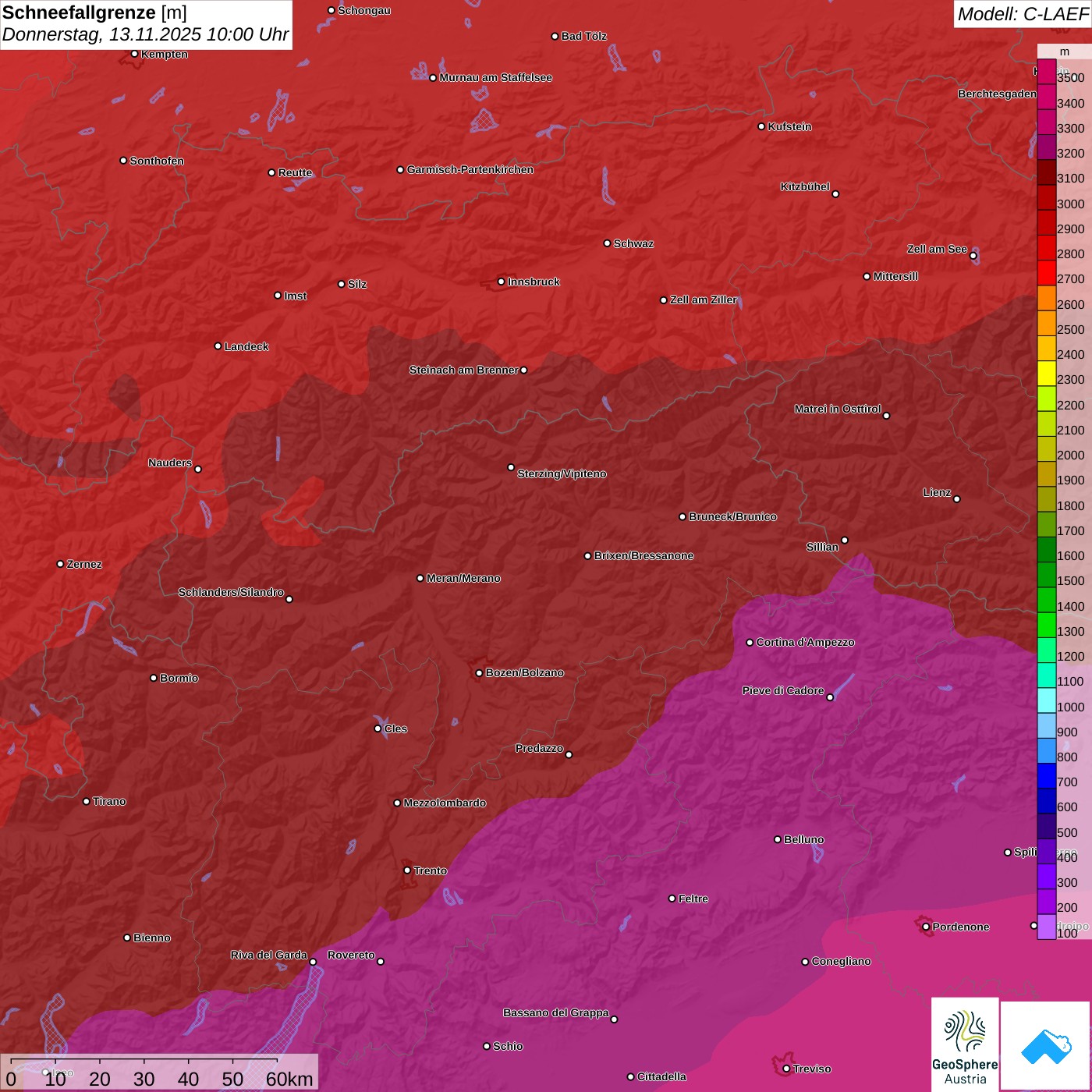The height and width of the screenshot is (1092, 1092).
Task: Click the blue cloud logo beside GeoSphere
Action: [1045, 1046]
